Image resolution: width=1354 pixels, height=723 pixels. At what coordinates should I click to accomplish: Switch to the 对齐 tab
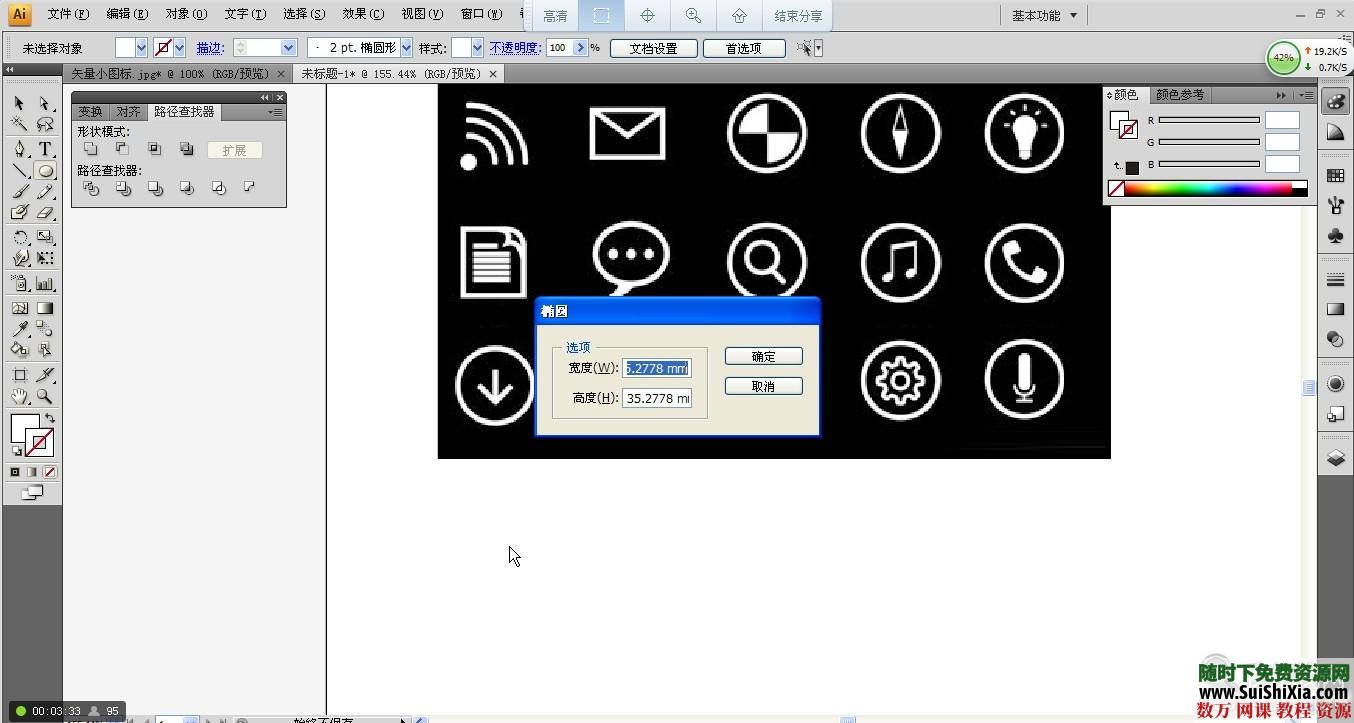click(128, 112)
